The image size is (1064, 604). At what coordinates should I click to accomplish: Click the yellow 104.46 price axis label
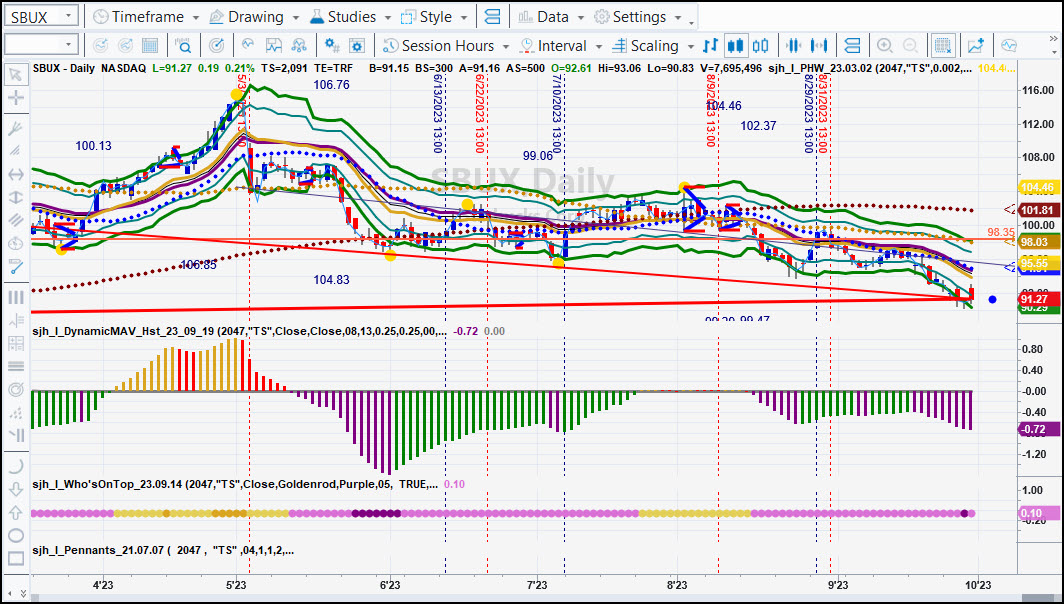pos(1038,187)
